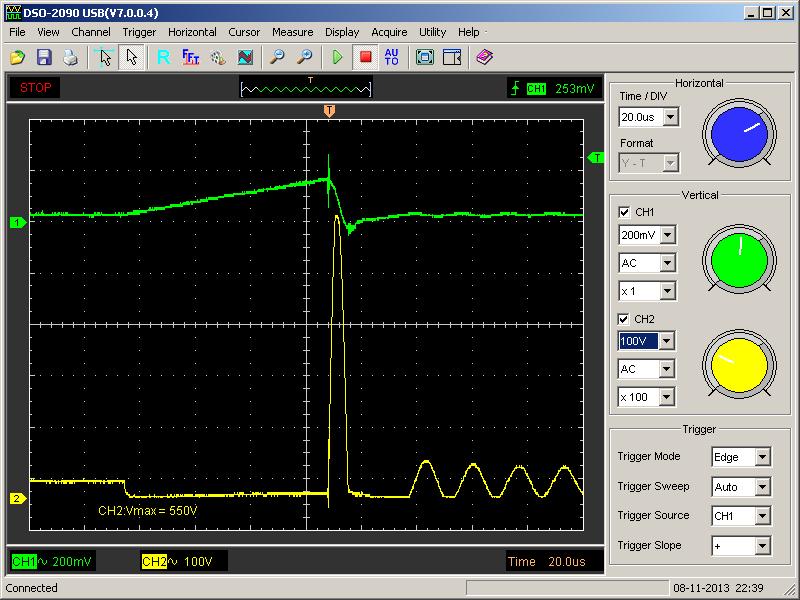Open the CH2 AC coupling dropdown
Image resolution: width=800 pixels, height=600 pixels.
coord(667,369)
